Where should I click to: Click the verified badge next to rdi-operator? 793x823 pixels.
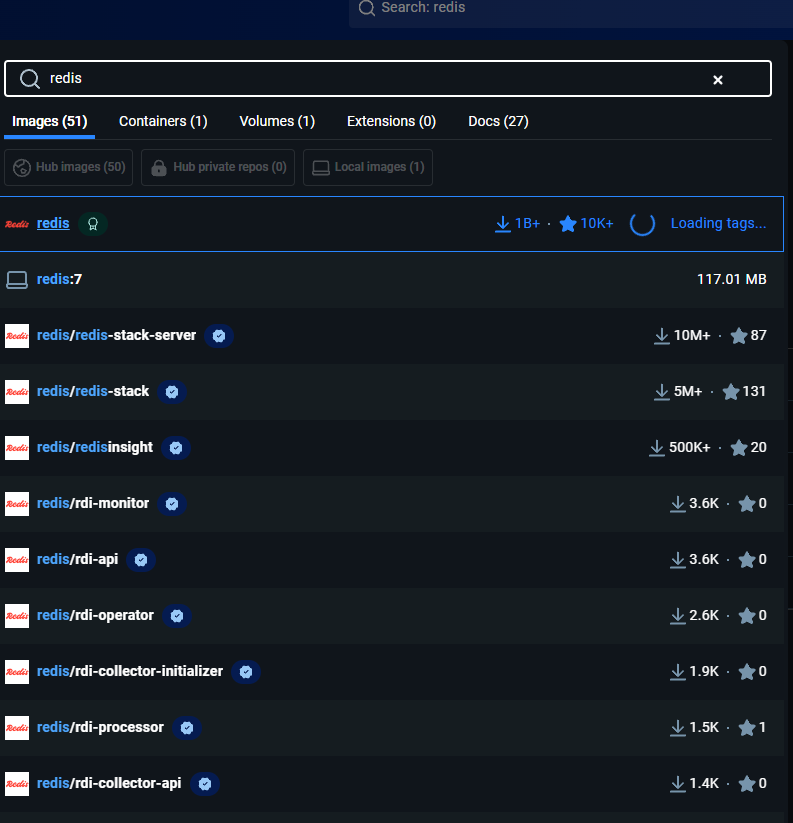click(177, 616)
